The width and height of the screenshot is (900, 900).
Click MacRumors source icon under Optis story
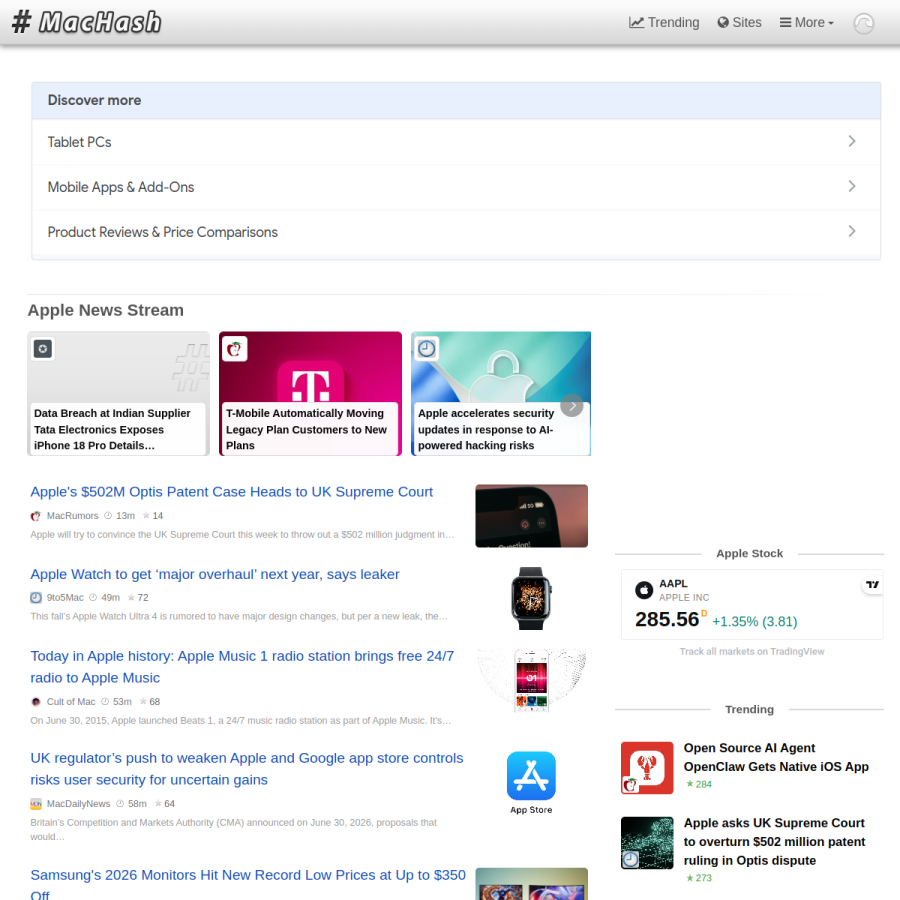click(x=36, y=516)
